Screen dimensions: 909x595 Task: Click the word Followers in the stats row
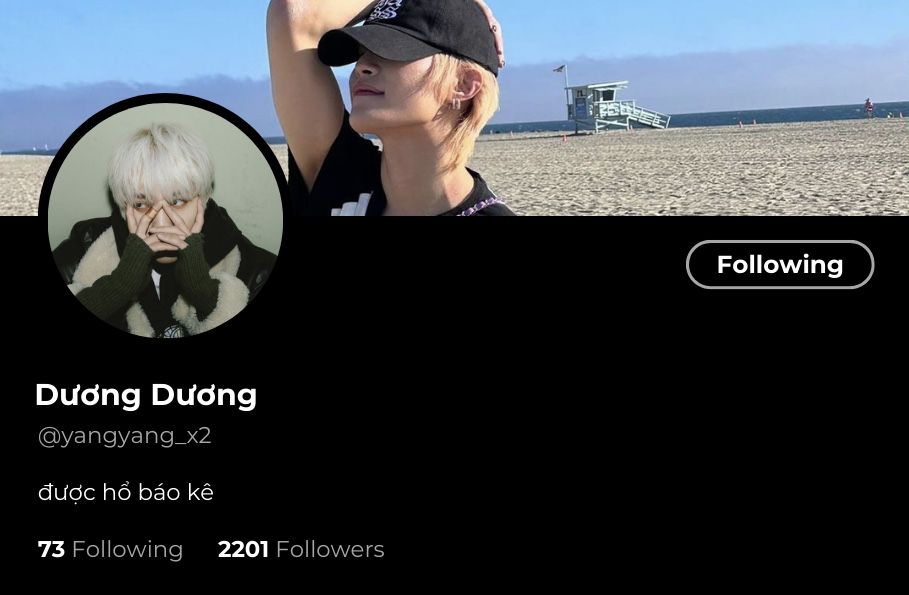(330, 549)
